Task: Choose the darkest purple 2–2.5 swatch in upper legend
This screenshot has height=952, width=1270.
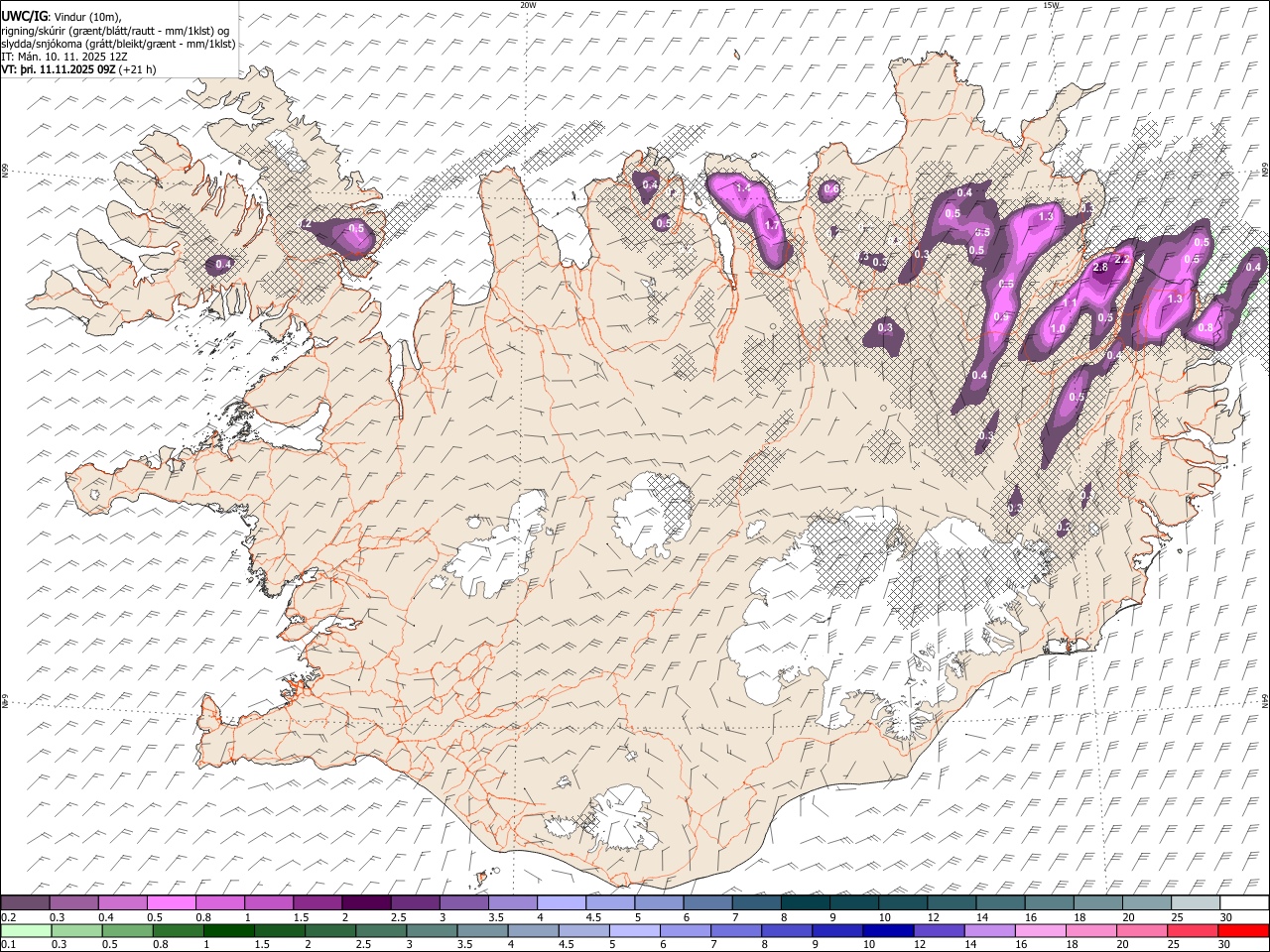Action: [x=366, y=902]
